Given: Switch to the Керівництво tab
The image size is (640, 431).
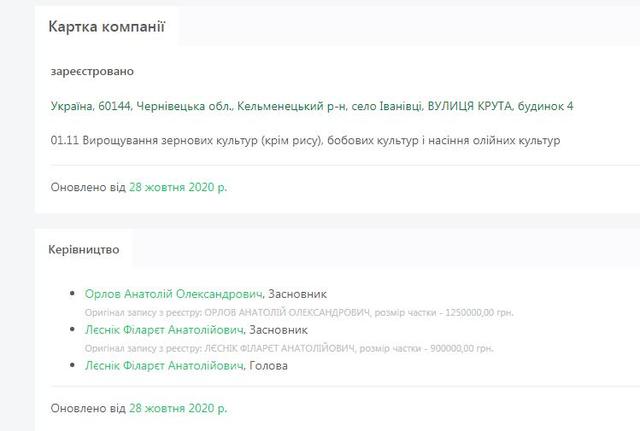Looking at the screenshot, I should point(84,249).
